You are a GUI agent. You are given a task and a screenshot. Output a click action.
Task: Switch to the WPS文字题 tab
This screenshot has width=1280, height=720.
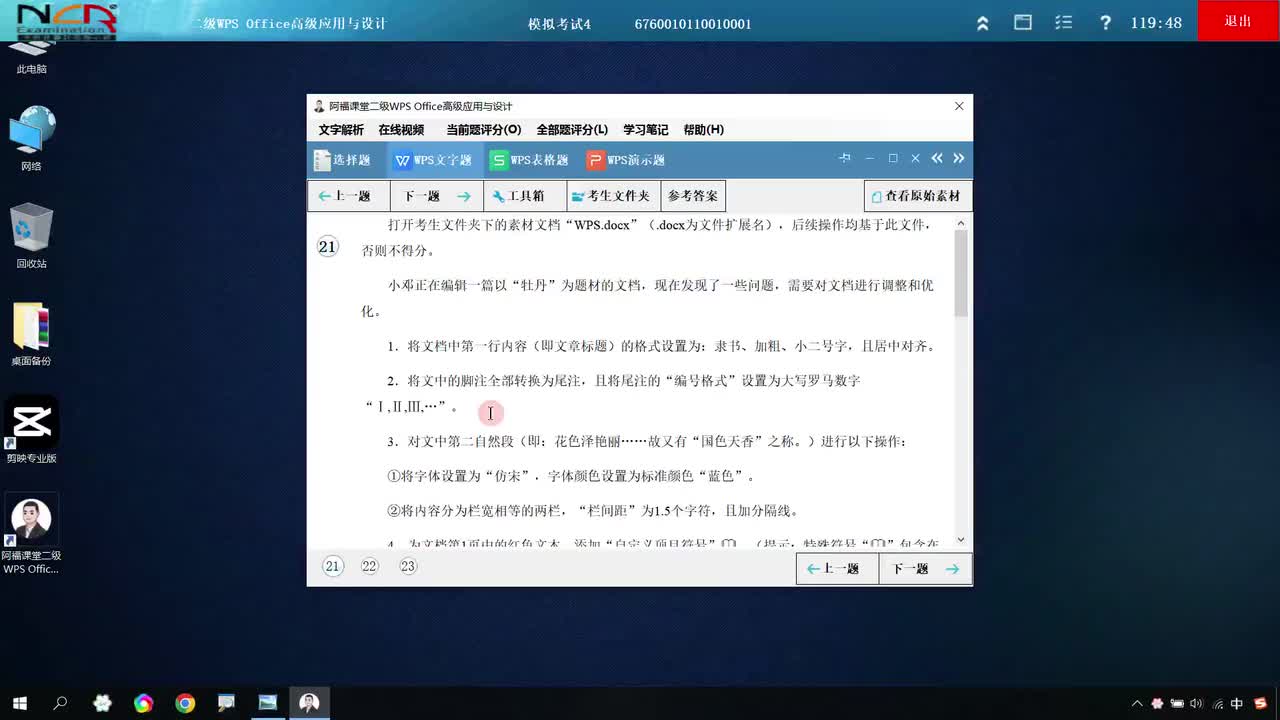click(x=433, y=160)
